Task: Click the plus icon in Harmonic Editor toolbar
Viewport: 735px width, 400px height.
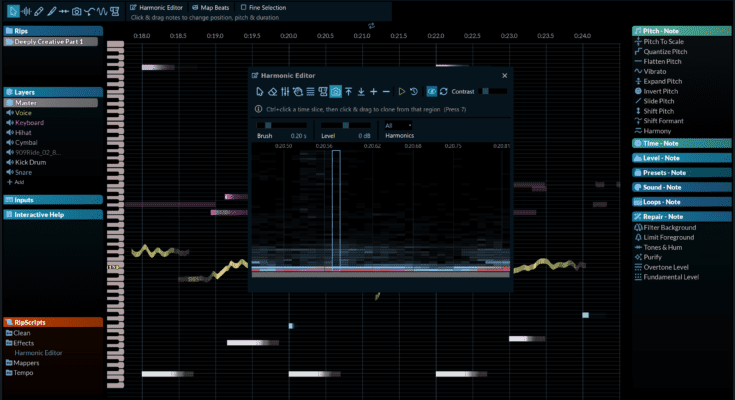Action: (x=372, y=92)
